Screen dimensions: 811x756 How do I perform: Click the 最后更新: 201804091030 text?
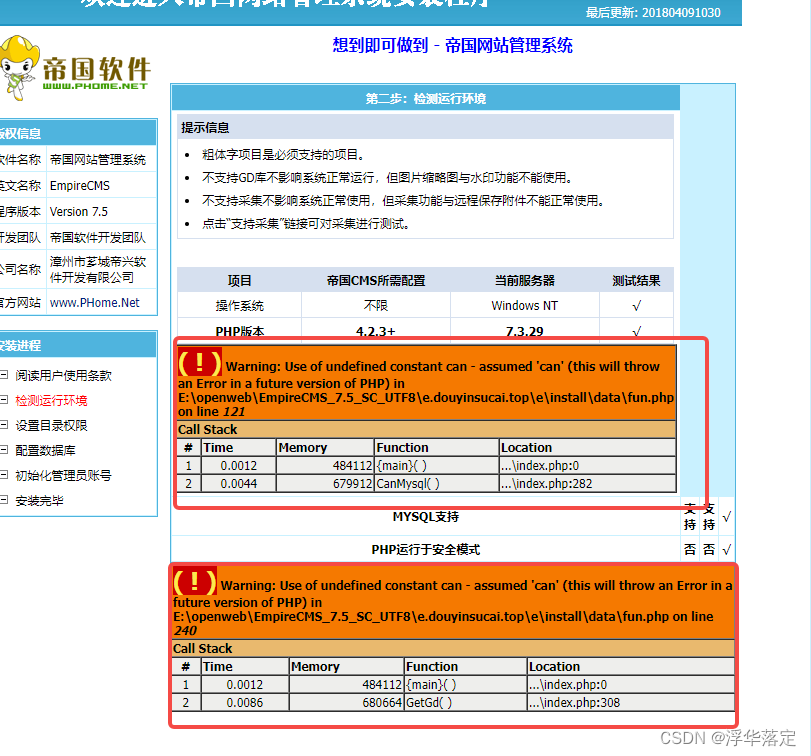click(653, 12)
